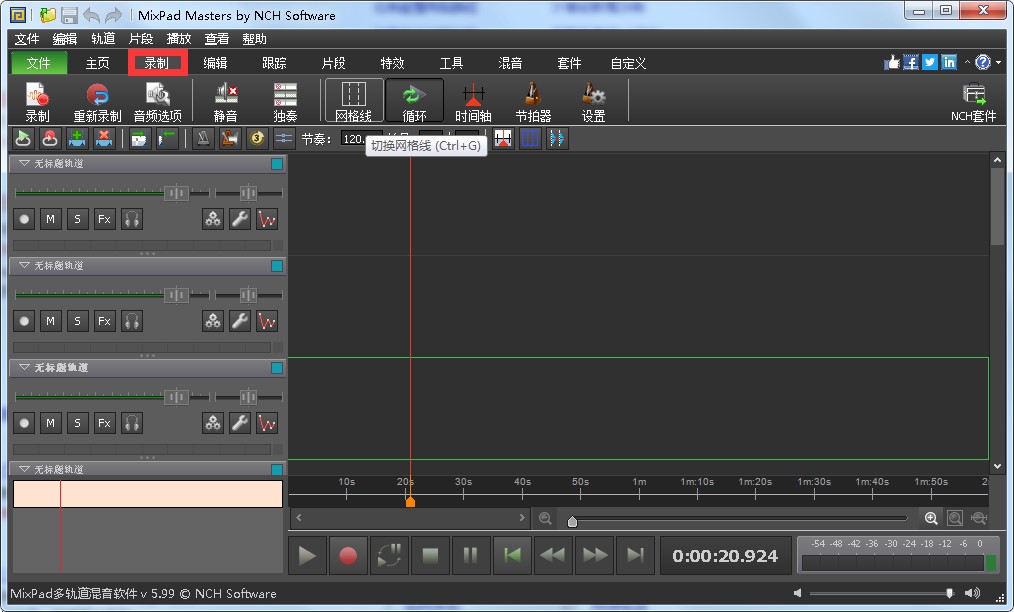Viewport: 1014px width, 612px height.
Task: Switch to the 特效 effects tab
Action: pyautogui.click(x=392, y=63)
